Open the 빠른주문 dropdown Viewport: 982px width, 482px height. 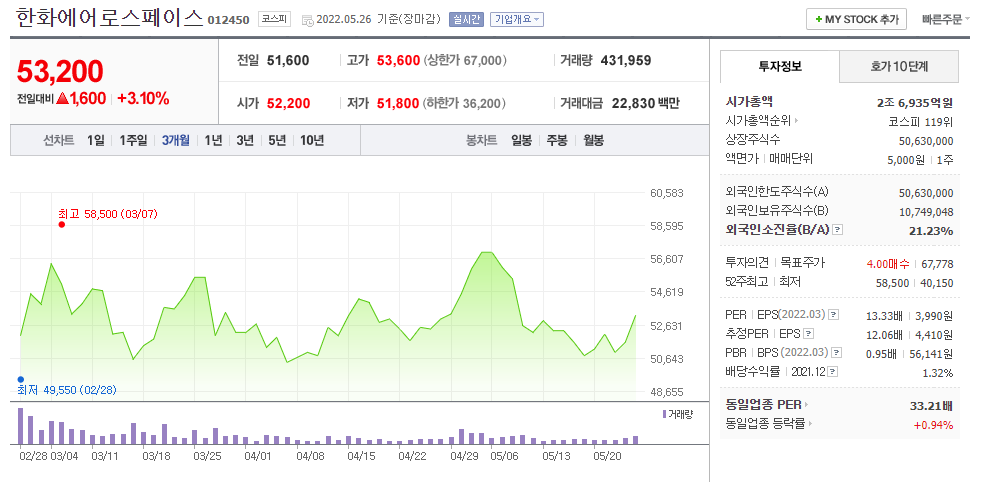point(946,19)
